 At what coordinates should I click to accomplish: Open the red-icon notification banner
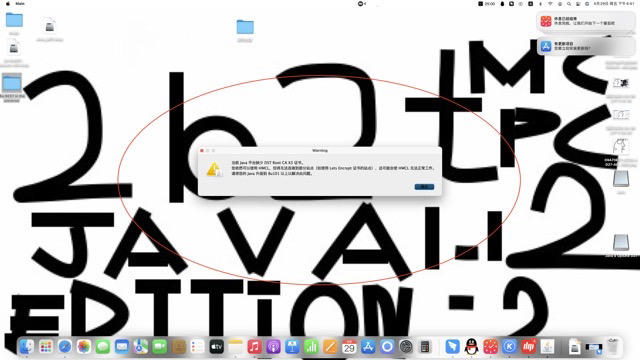coord(585,21)
